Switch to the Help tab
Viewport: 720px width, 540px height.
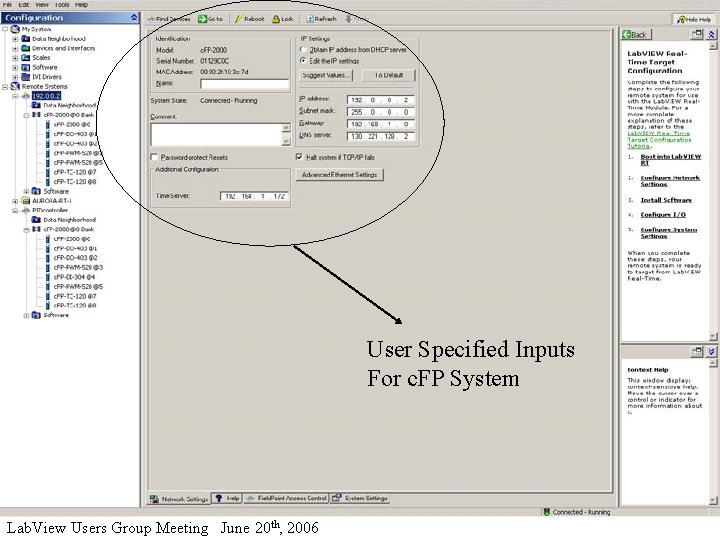tap(227, 498)
